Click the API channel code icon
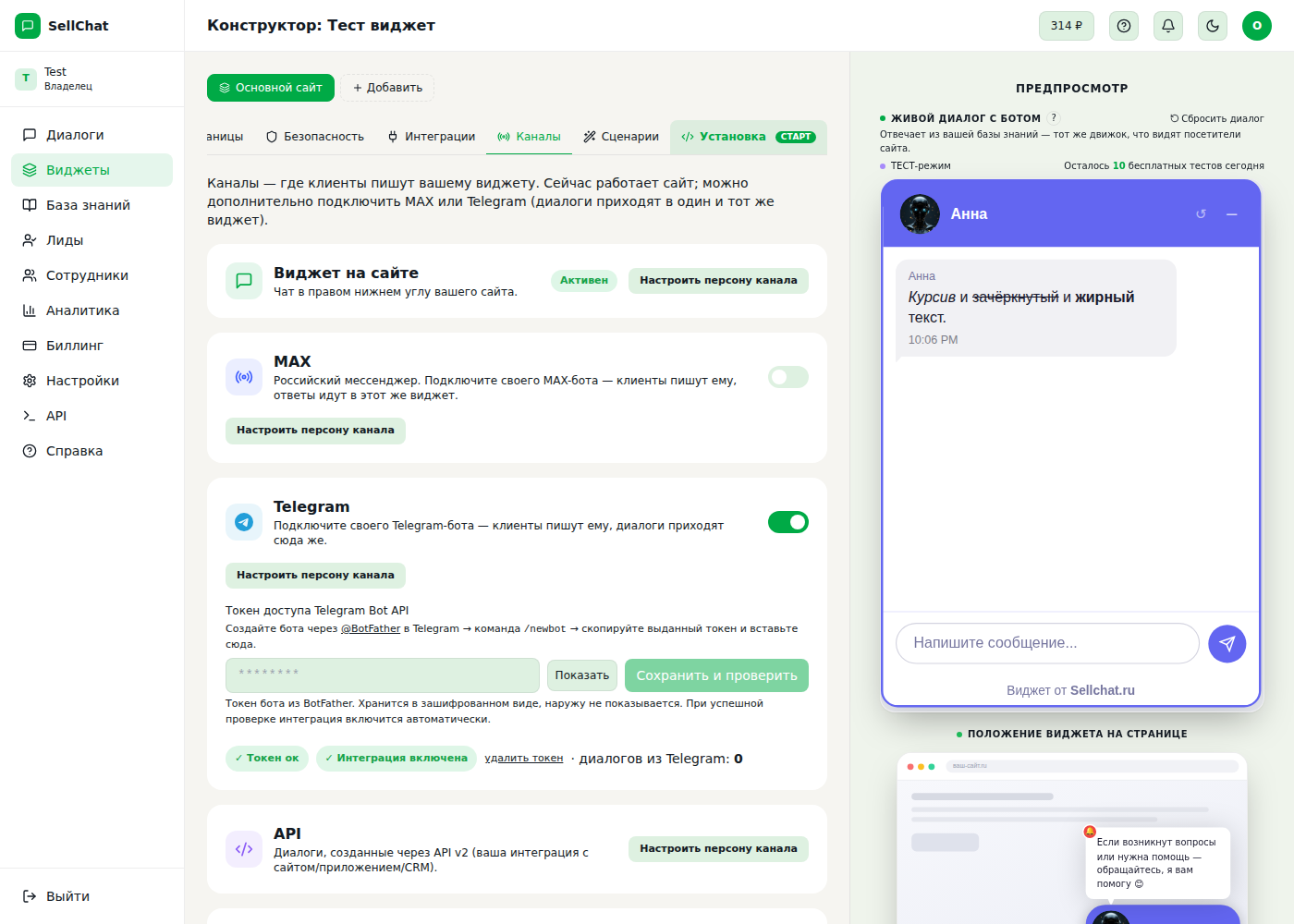This screenshot has height=924, width=1294. pos(244,849)
